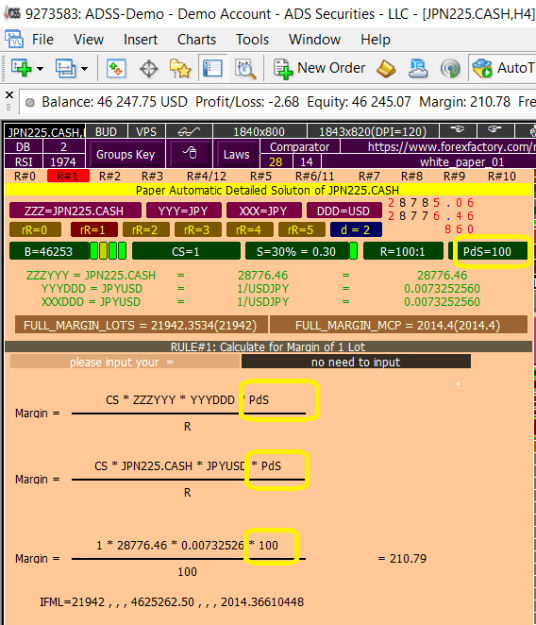The height and width of the screenshot is (625, 536).
Task: Click the white_paper_01 field
Action: coord(428,162)
